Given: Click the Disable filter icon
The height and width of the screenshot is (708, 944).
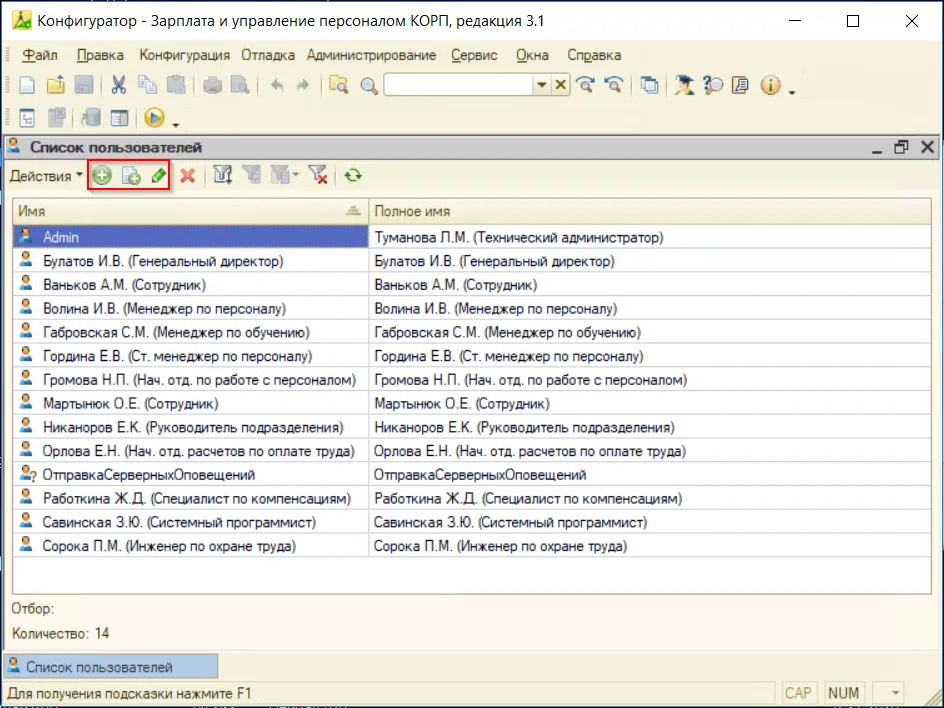Looking at the screenshot, I should click(x=317, y=176).
